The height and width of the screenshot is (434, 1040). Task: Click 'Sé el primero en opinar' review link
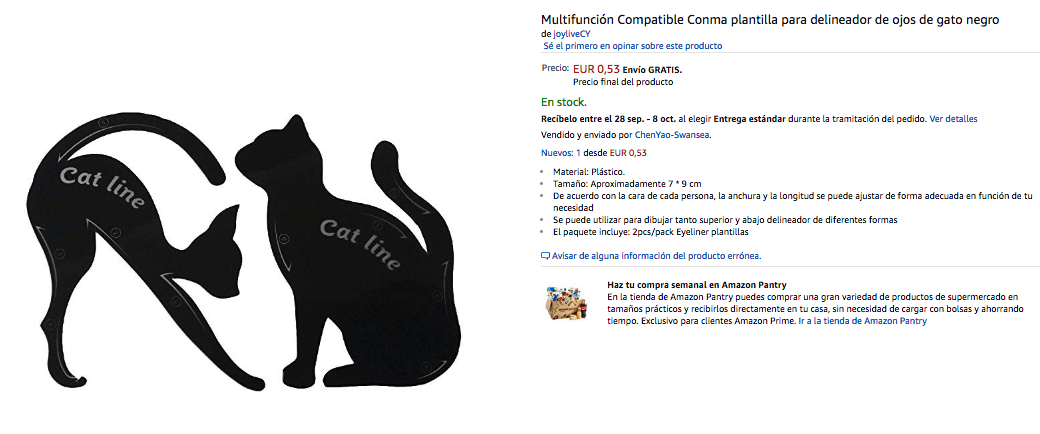click(633, 46)
